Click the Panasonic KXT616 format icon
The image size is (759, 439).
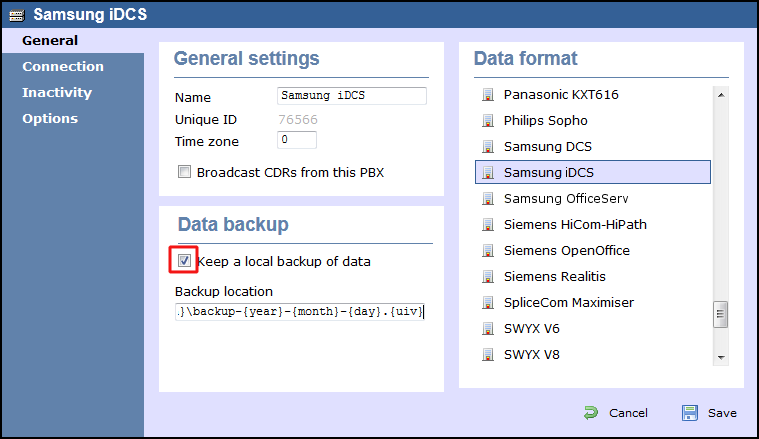click(x=488, y=94)
